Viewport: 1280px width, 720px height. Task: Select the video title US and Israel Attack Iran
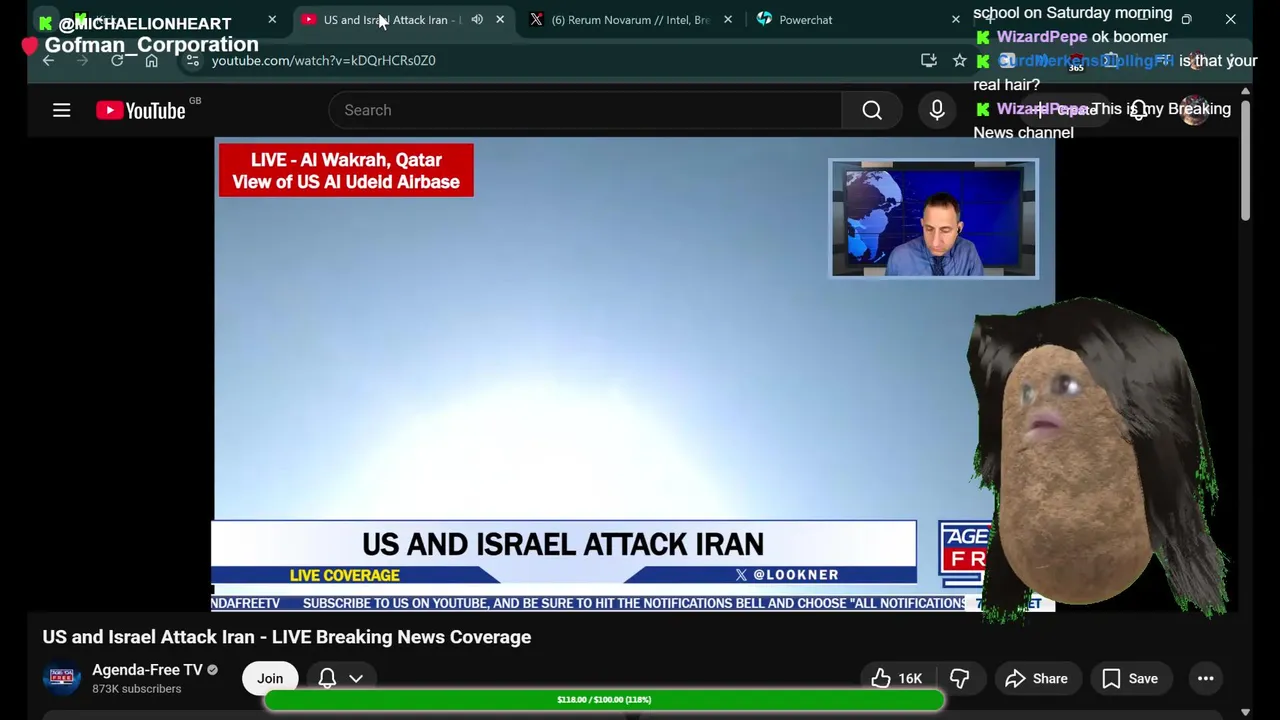point(287,637)
